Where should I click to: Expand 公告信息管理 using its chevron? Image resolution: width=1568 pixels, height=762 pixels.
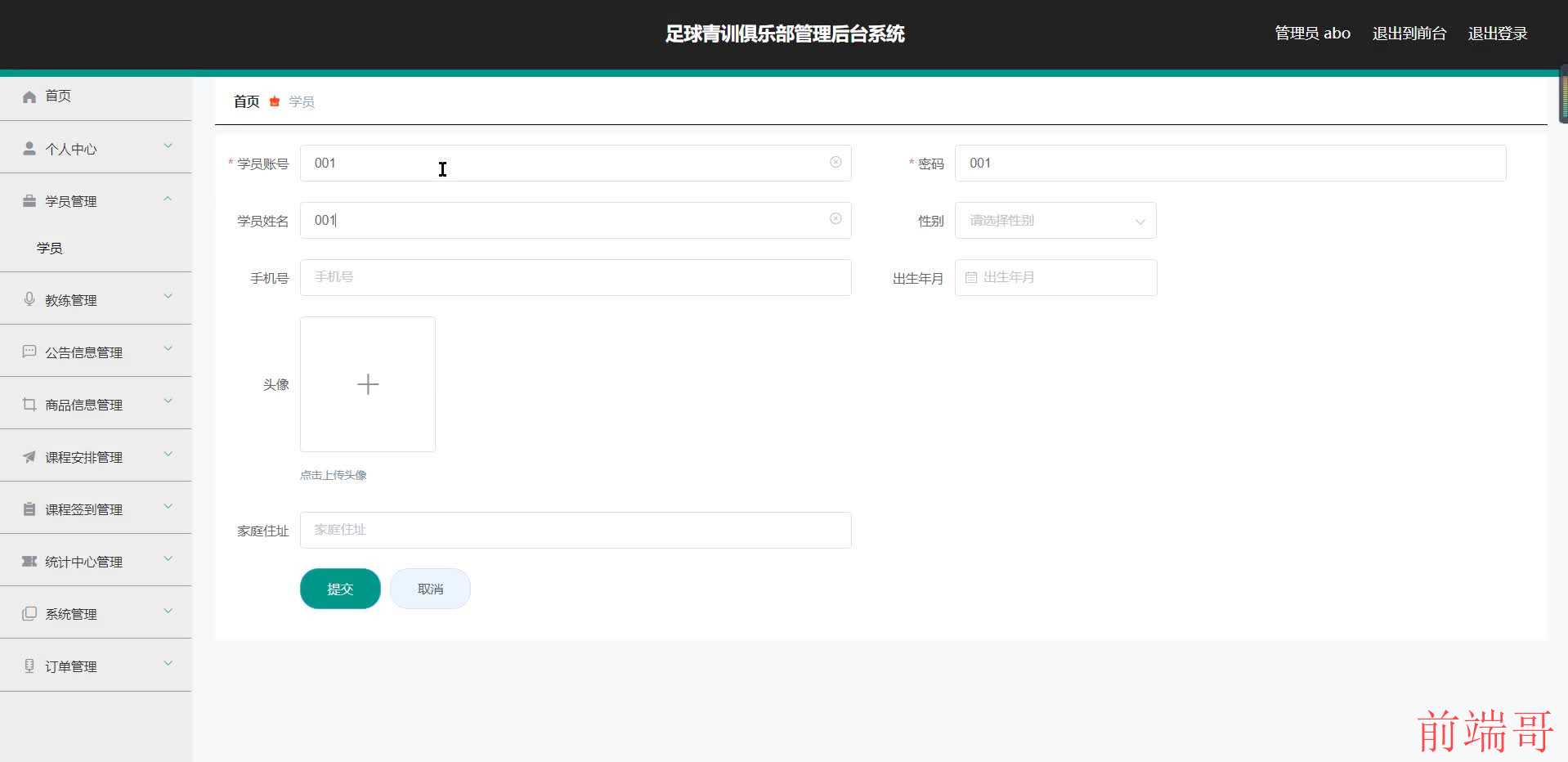coord(168,349)
